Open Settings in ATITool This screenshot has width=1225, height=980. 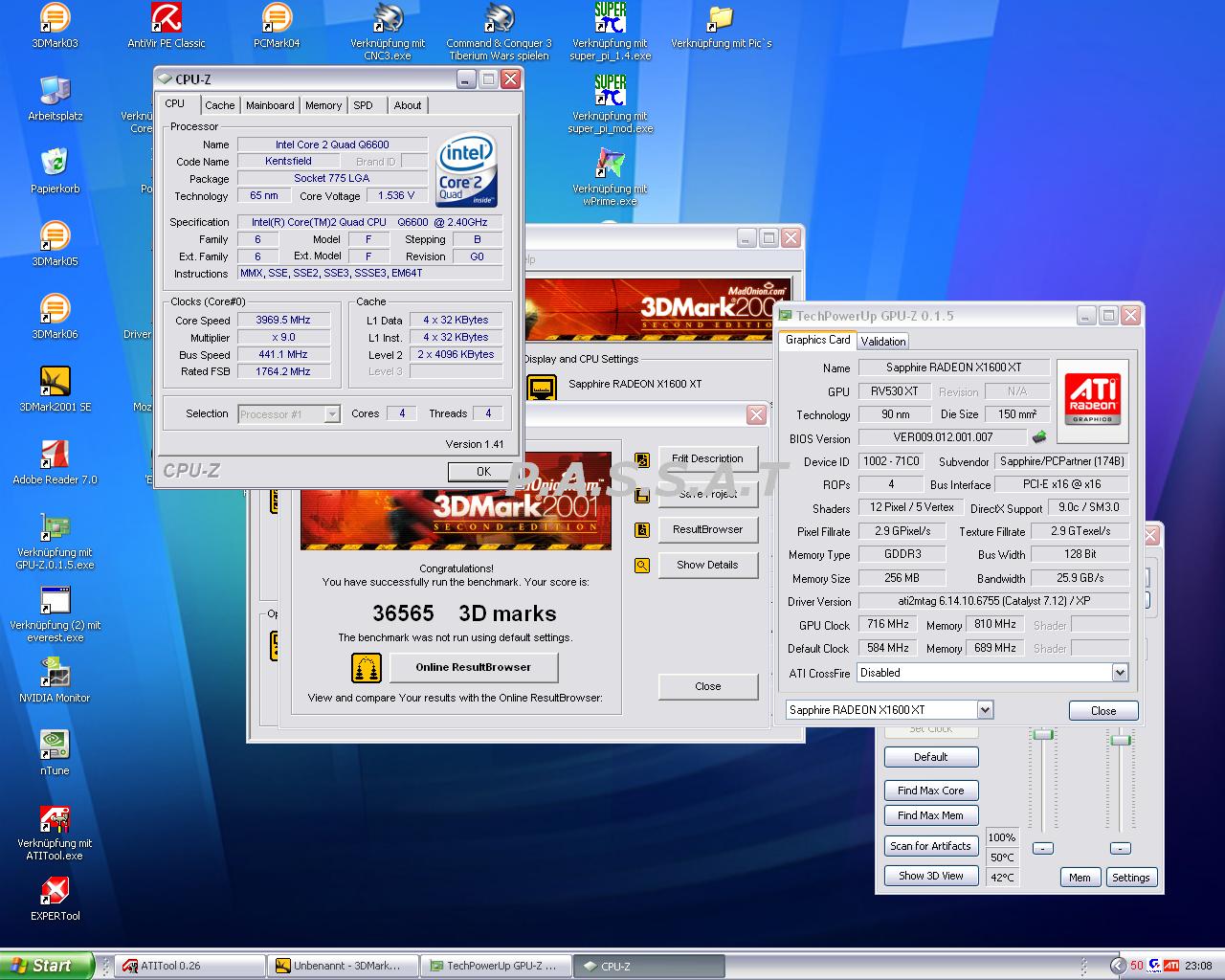point(1130,878)
